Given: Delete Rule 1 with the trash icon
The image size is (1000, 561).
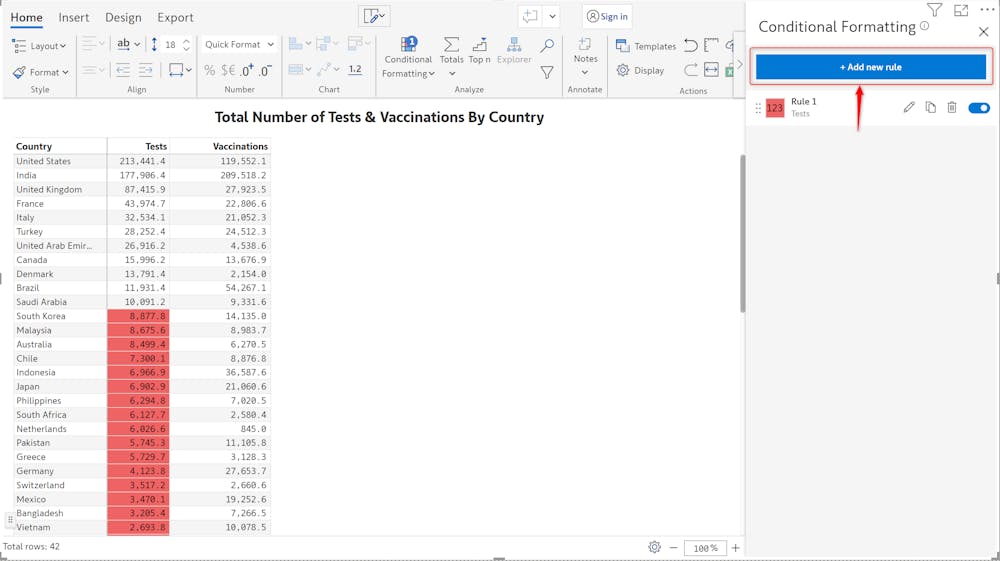Looking at the screenshot, I should tap(952, 107).
